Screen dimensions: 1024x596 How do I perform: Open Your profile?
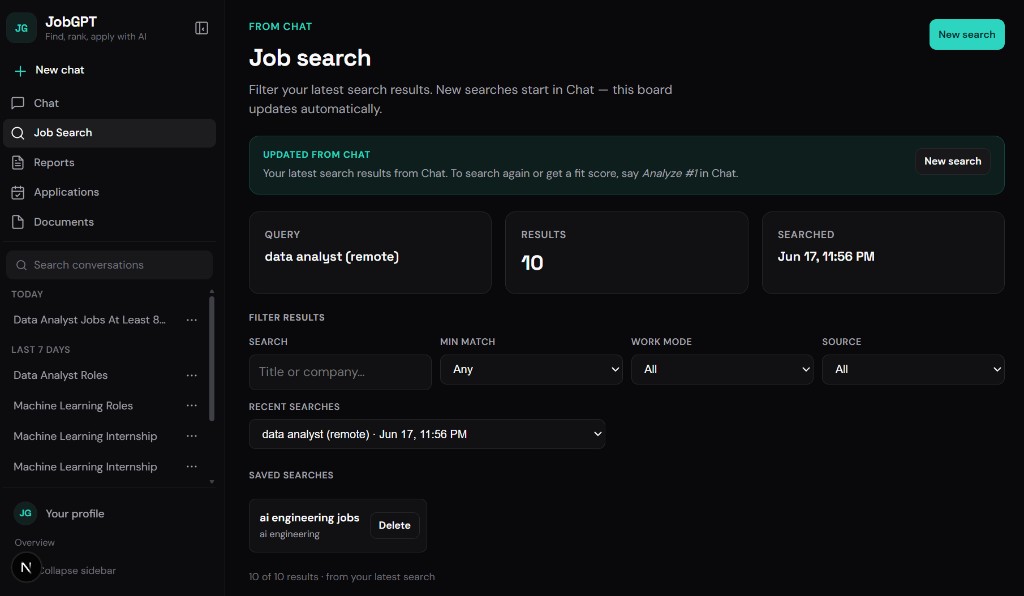(x=75, y=514)
